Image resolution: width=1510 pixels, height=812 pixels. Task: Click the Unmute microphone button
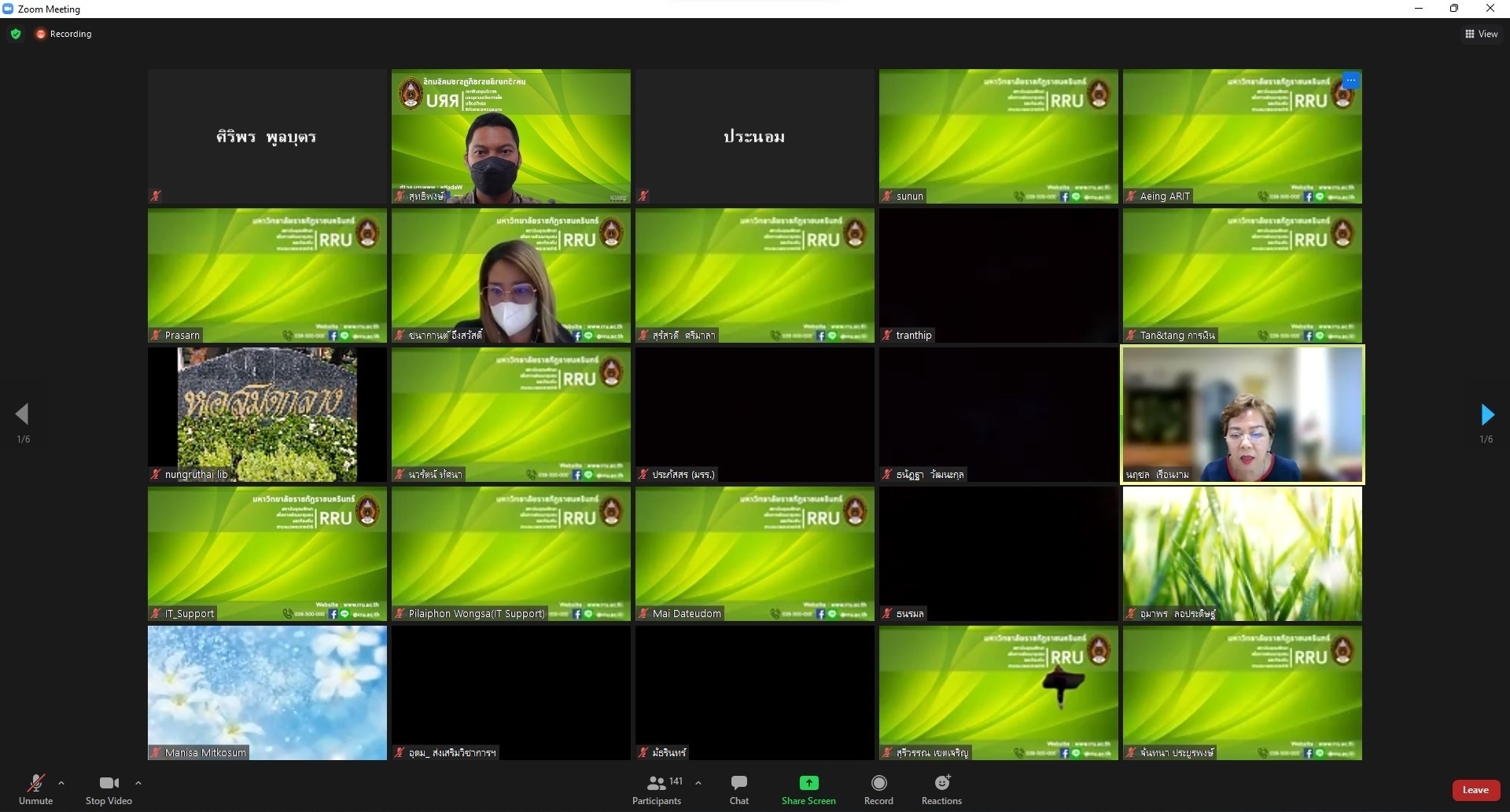(35, 789)
